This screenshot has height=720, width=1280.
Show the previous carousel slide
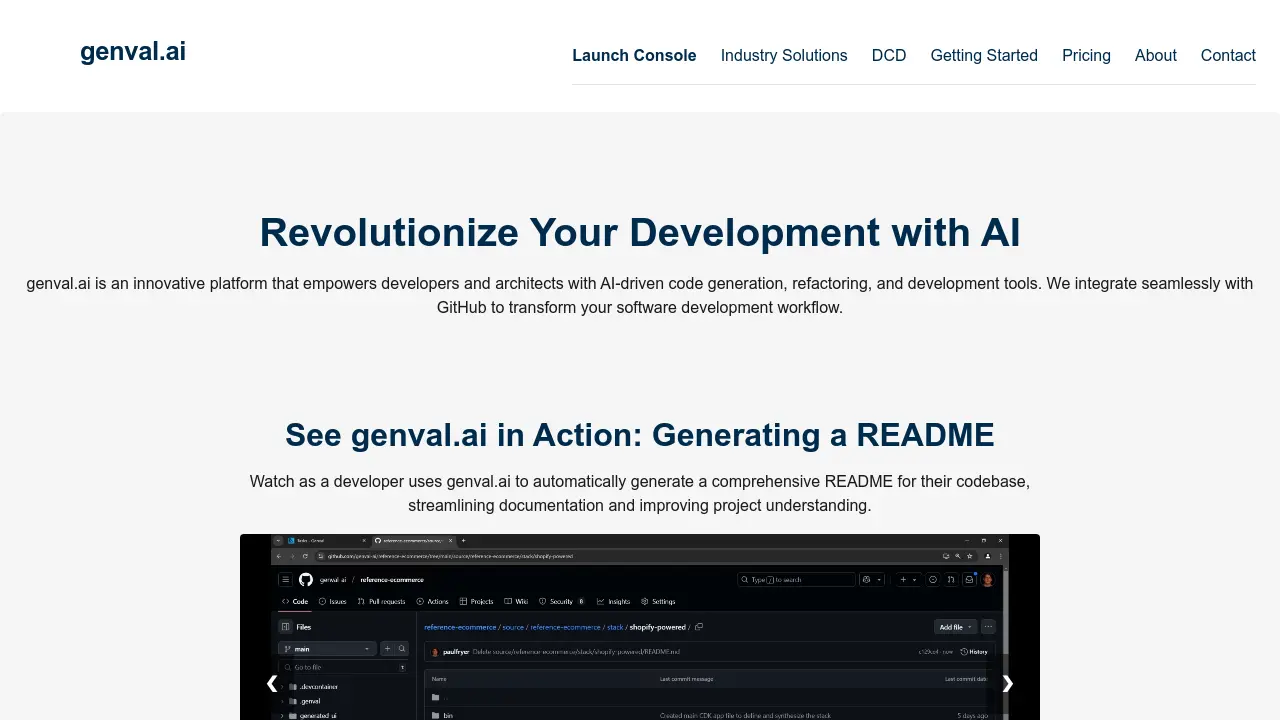coord(272,683)
